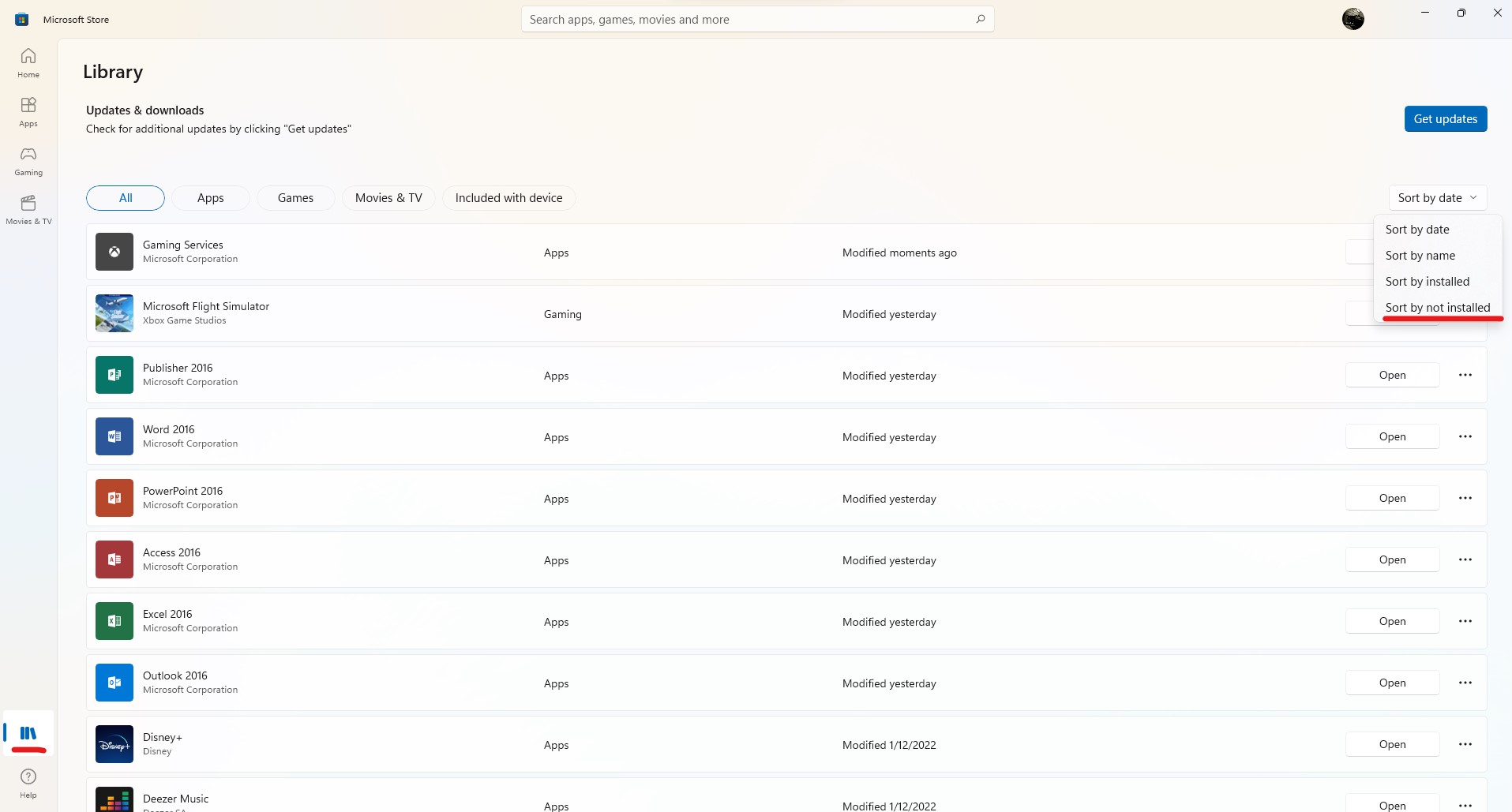
Task: Open Outlook 2016 with Open button
Action: [x=1393, y=683]
